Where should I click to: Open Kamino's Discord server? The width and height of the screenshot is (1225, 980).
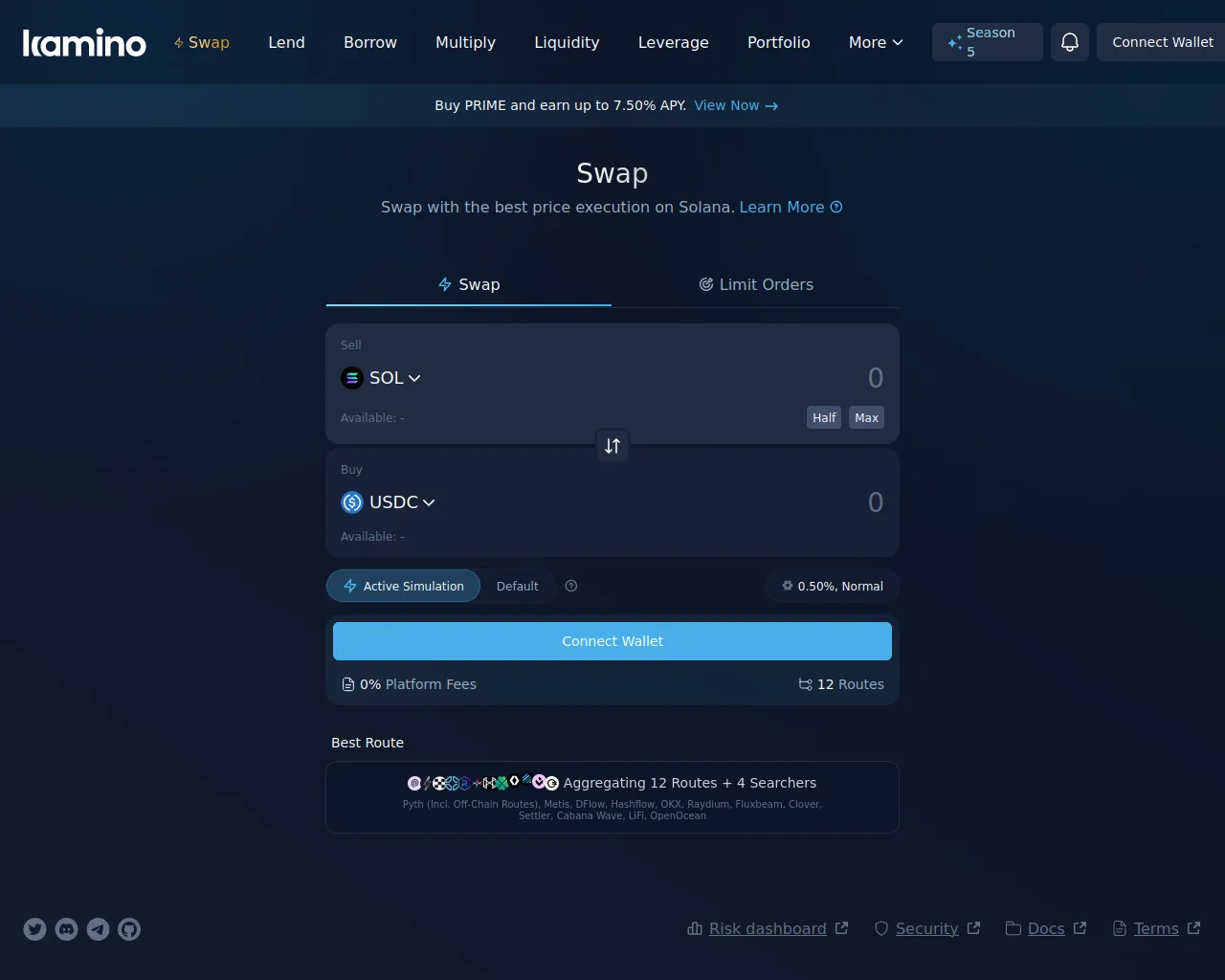67,929
